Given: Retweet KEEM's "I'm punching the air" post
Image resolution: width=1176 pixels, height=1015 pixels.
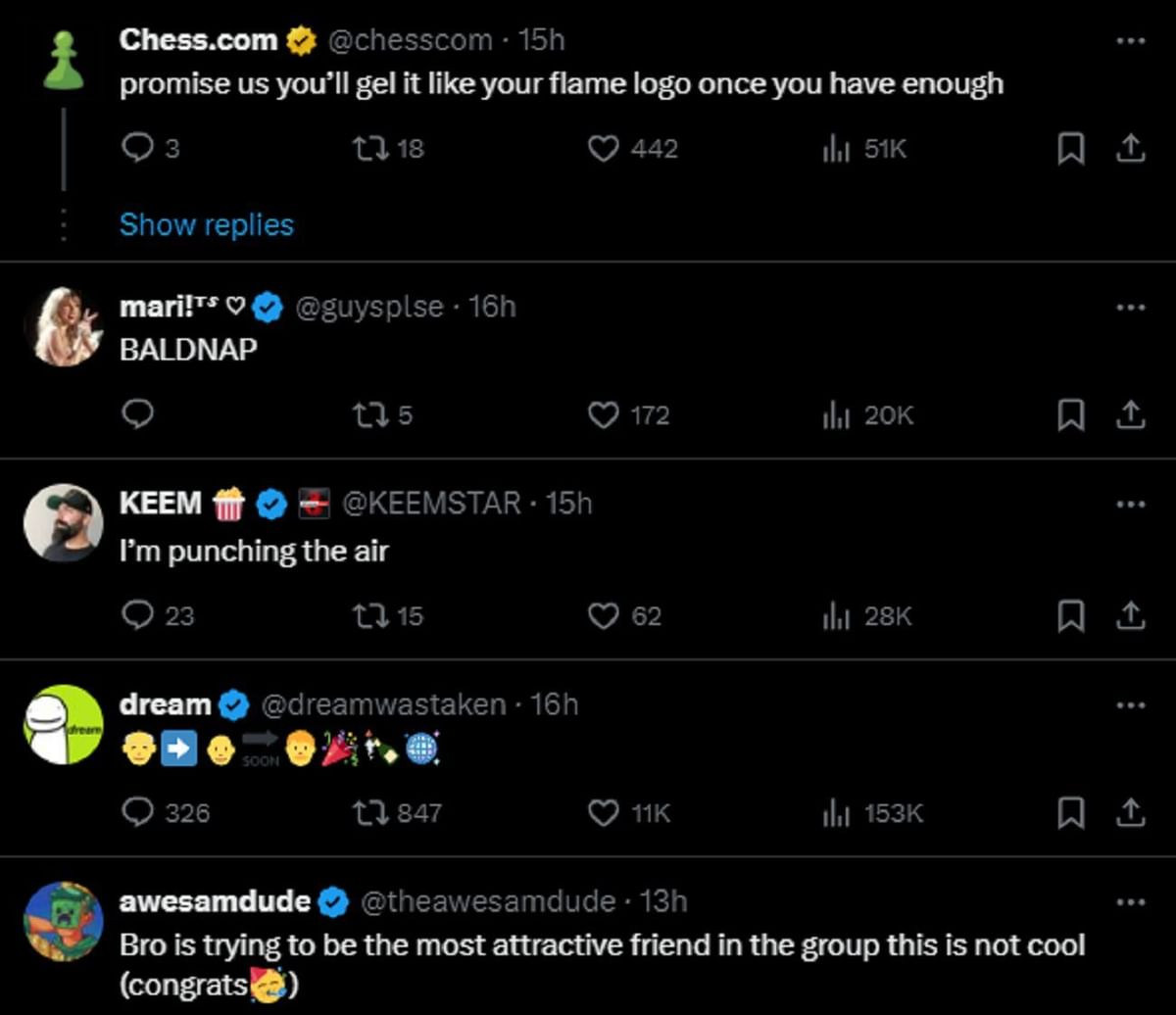Looking at the screenshot, I should tap(372, 617).
